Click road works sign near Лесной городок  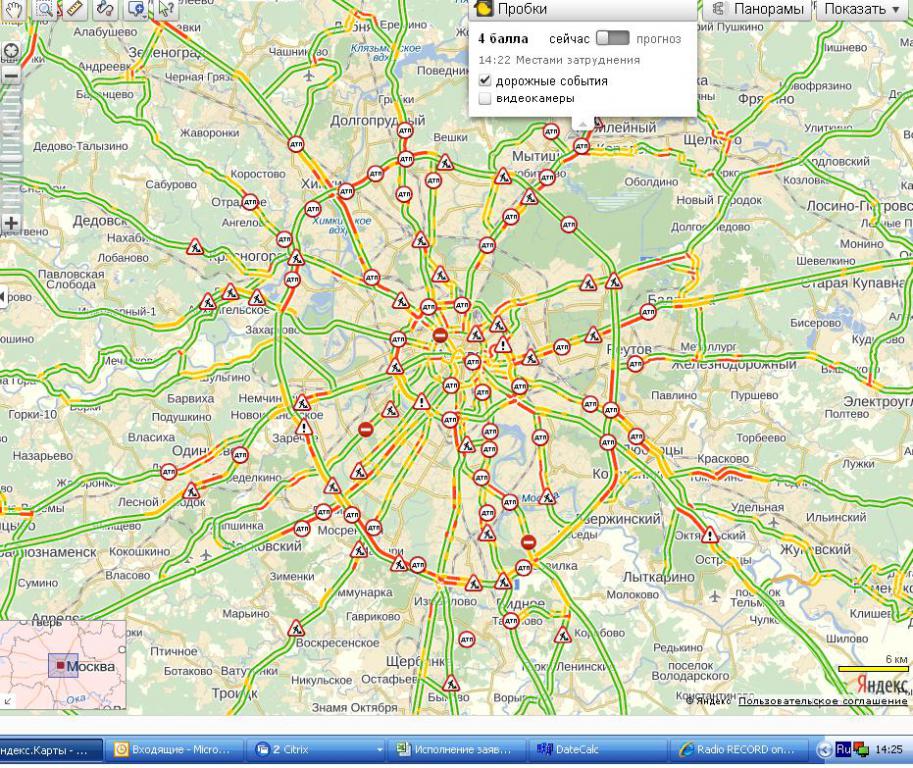[191, 491]
